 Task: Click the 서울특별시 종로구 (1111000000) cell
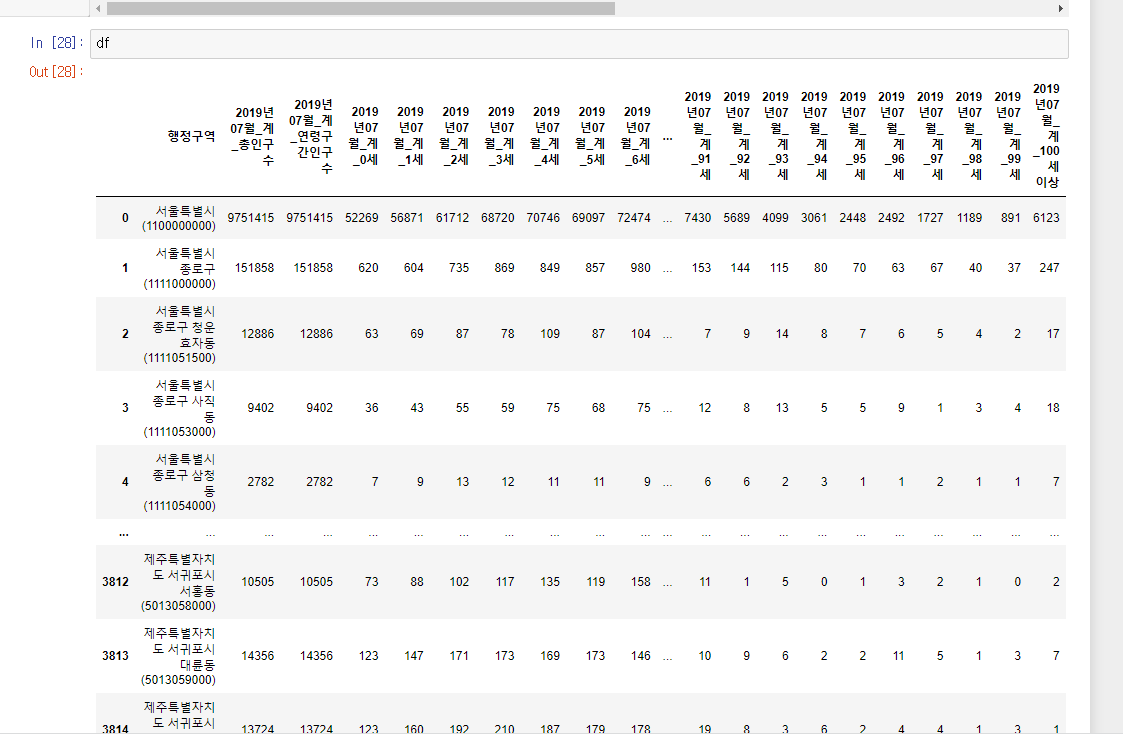180,269
